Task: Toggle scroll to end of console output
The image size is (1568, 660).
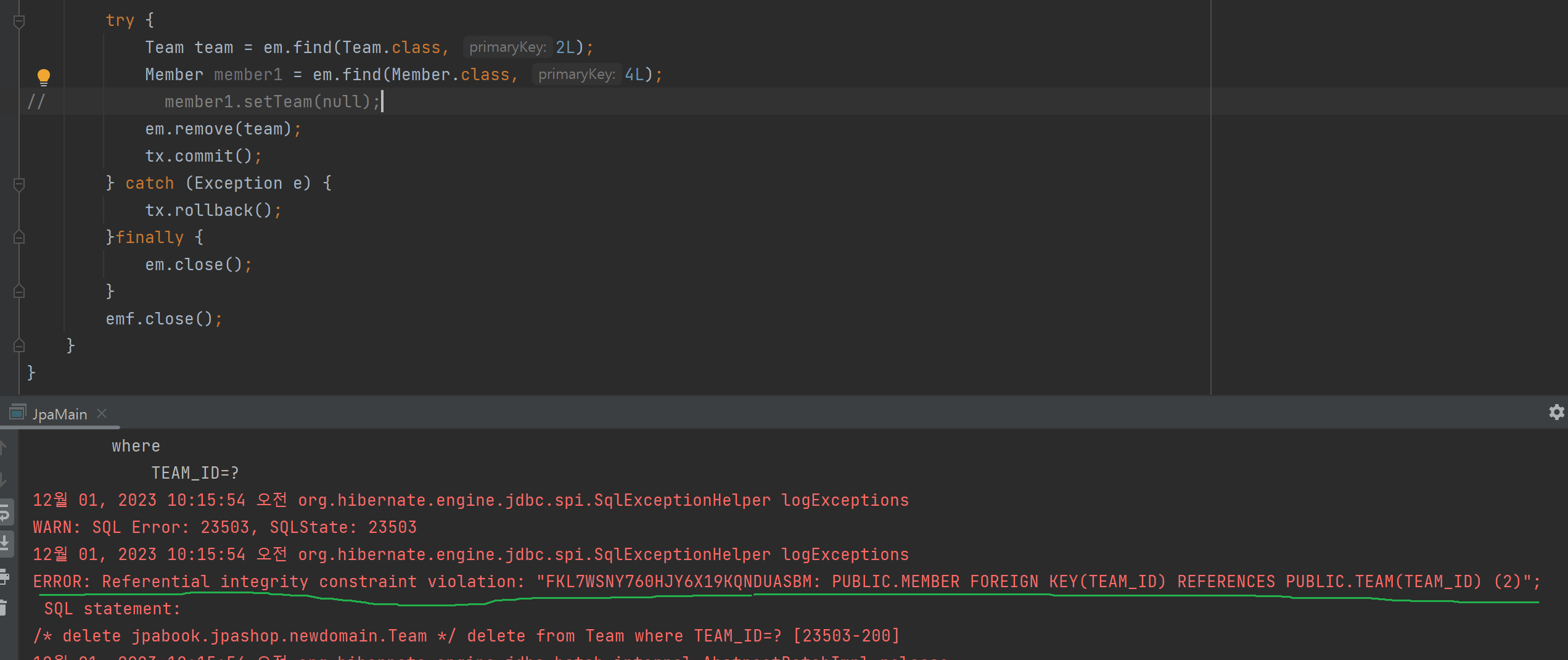Action: point(5,543)
